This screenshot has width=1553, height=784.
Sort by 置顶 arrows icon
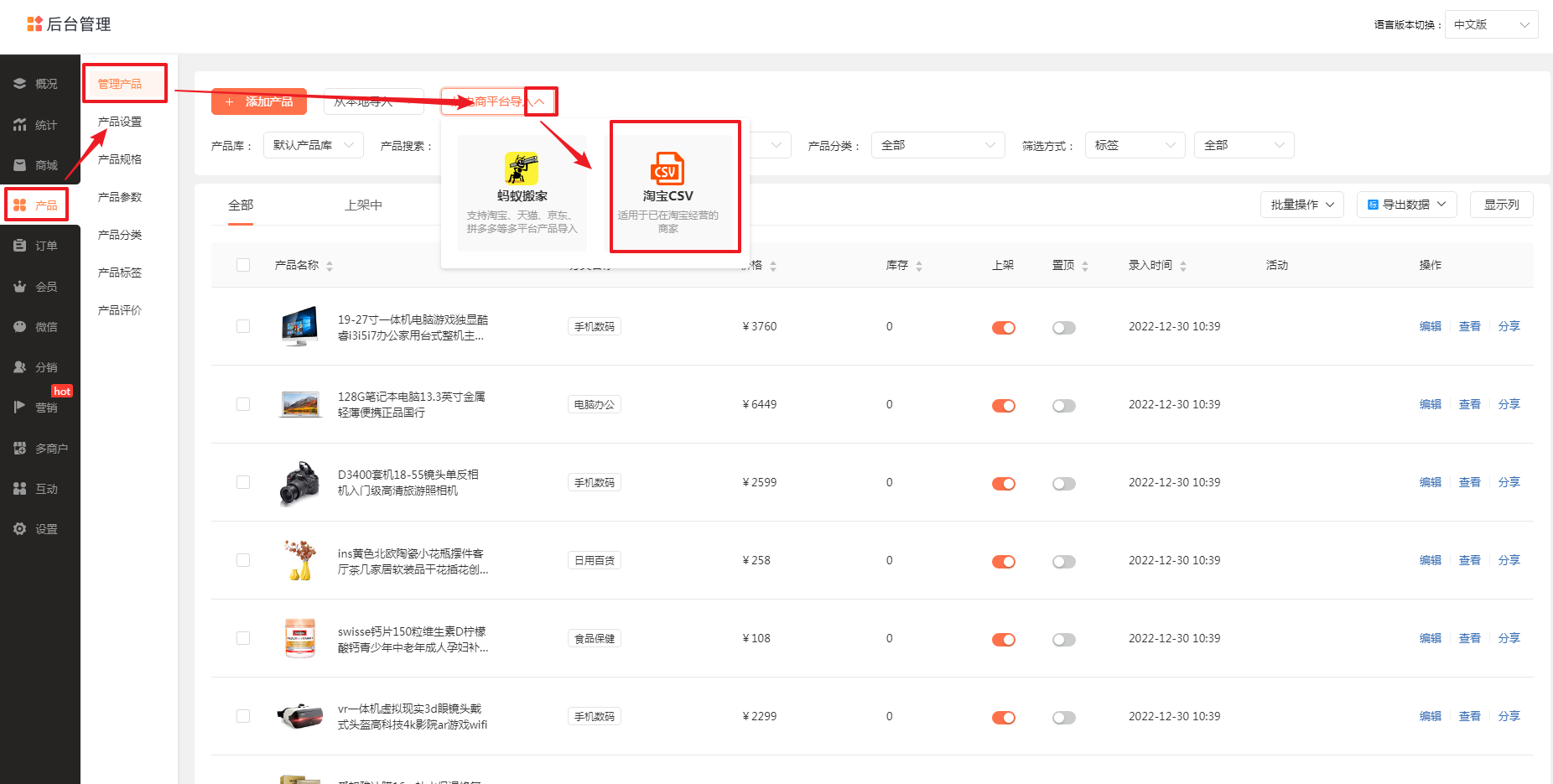pyautogui.click(x=1085, y=266)
